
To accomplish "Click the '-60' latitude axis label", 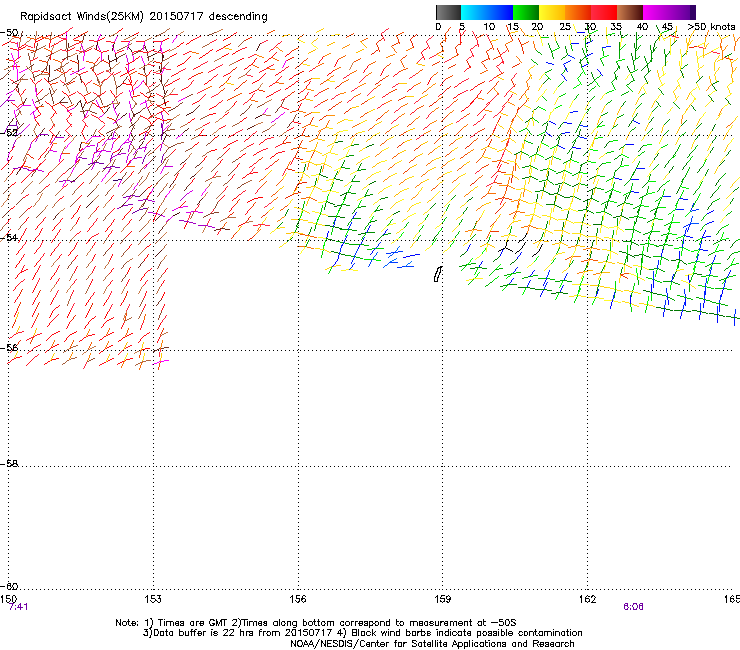I will pos(10,586).
